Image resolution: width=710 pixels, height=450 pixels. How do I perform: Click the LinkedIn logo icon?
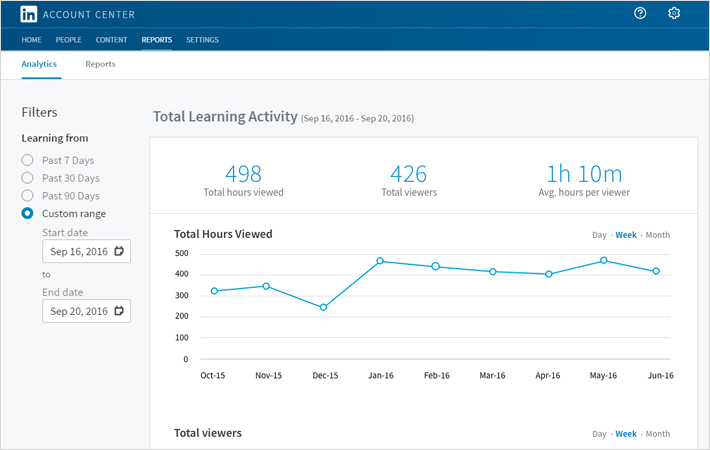click(30, 14)
